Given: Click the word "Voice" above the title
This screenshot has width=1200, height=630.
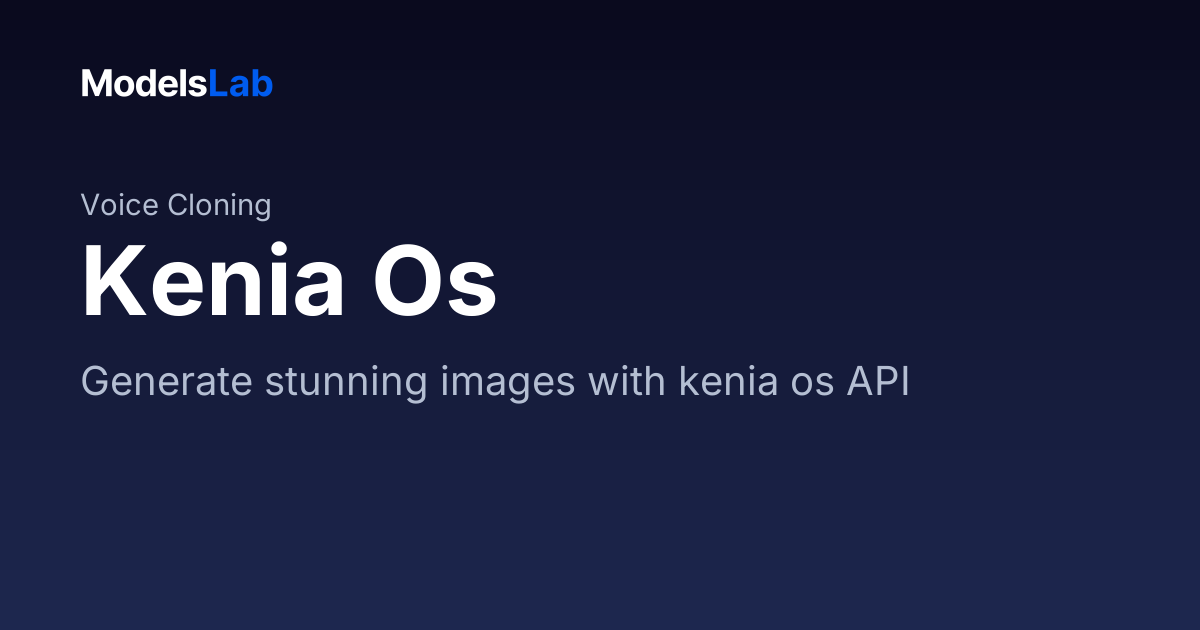Looking at the screenshot, I should pos(119,205).
